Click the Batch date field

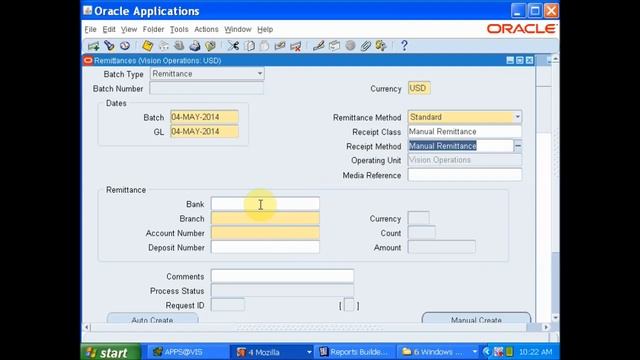tap(204, 117)
